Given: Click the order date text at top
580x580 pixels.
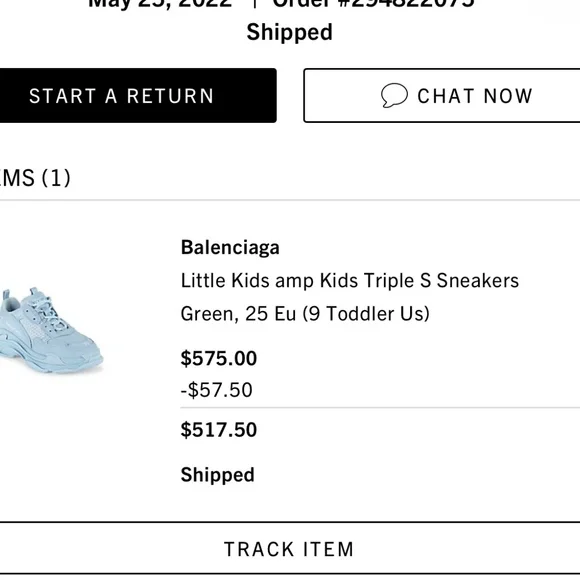Looking at the screenshot, I should click(160, 4).
